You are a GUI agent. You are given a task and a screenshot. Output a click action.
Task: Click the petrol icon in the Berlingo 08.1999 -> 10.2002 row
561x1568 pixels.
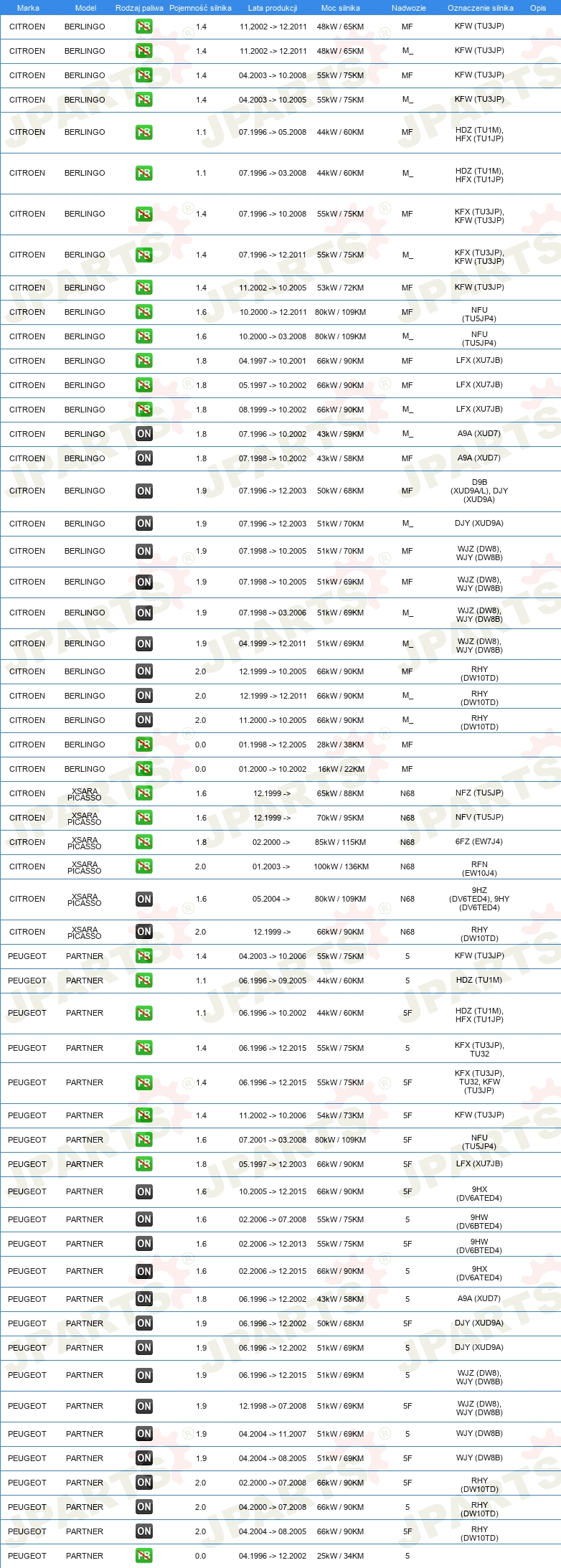click(x=144, y=410)
